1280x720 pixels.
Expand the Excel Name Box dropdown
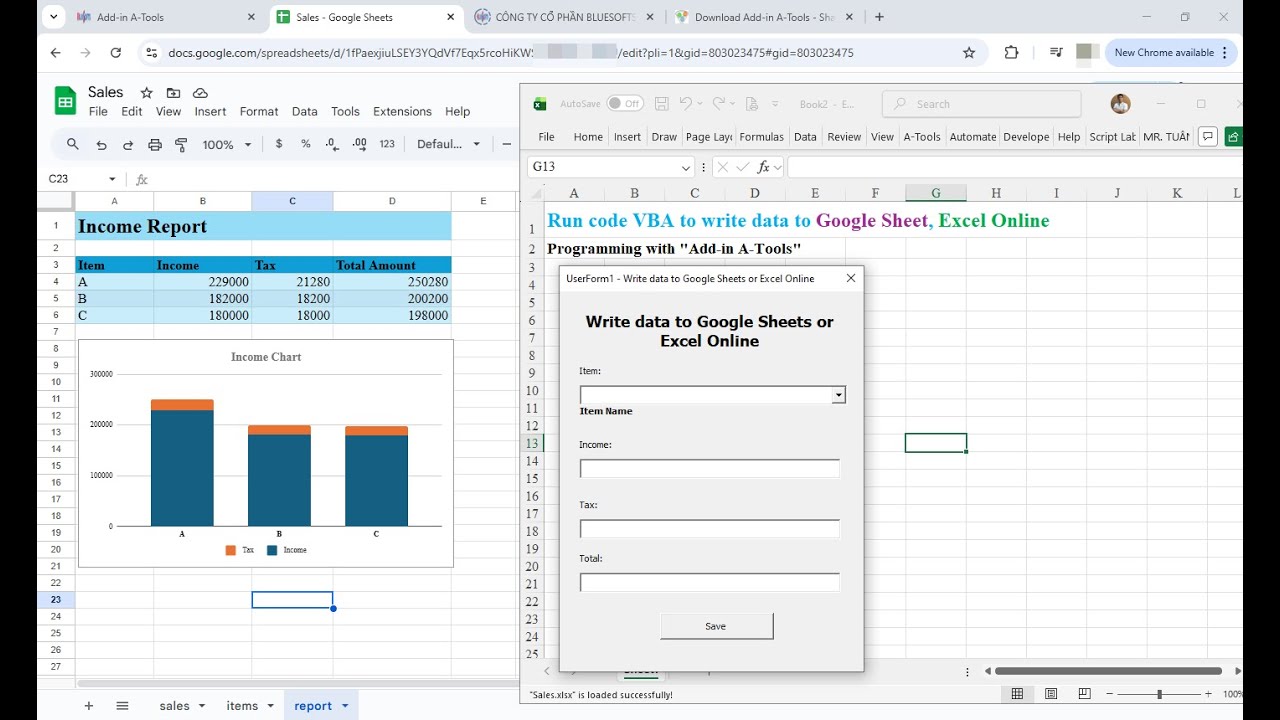point(686,167)
